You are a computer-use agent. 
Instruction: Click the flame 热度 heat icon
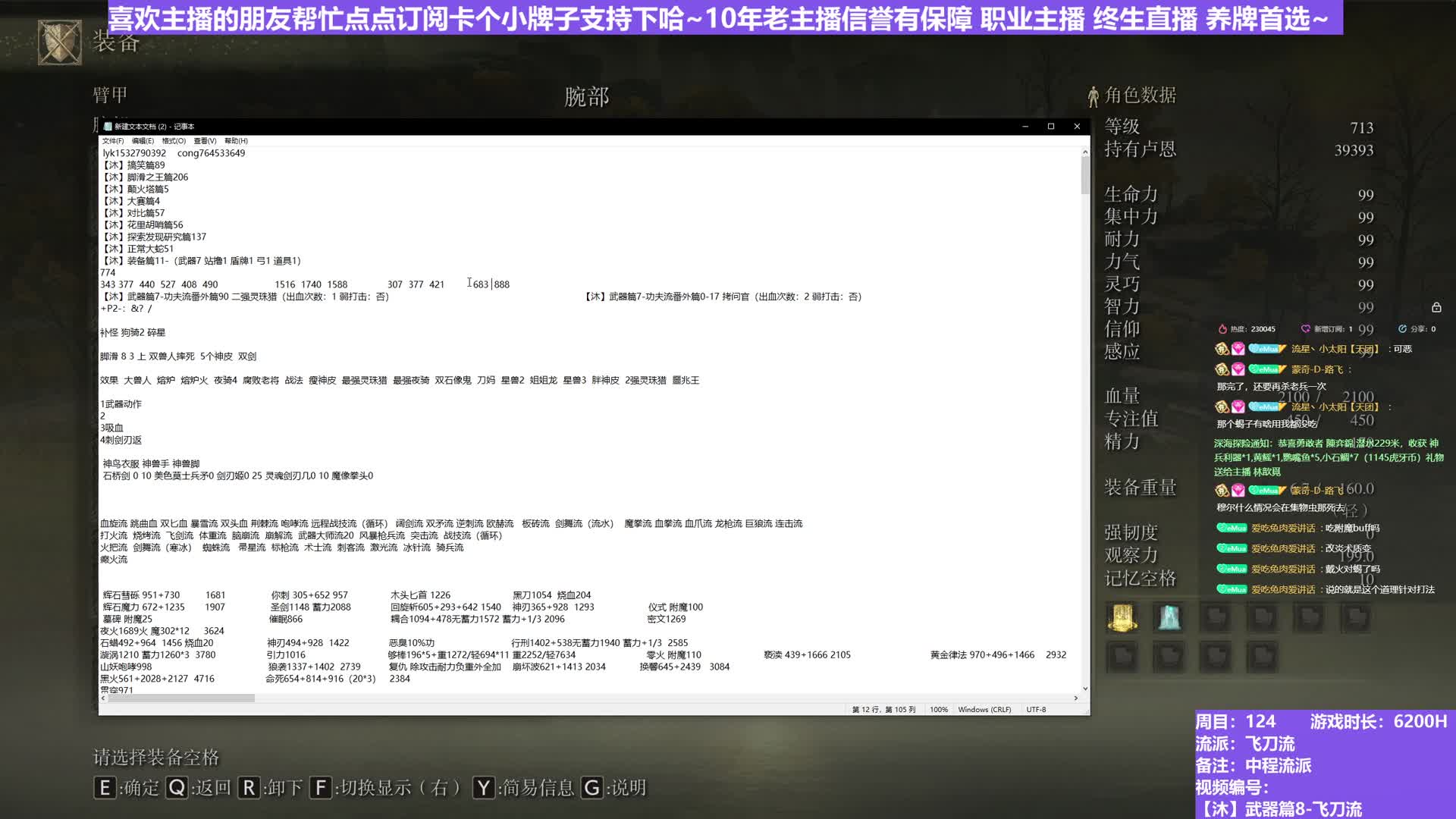pyautogui.click(x=1223, y=329)
